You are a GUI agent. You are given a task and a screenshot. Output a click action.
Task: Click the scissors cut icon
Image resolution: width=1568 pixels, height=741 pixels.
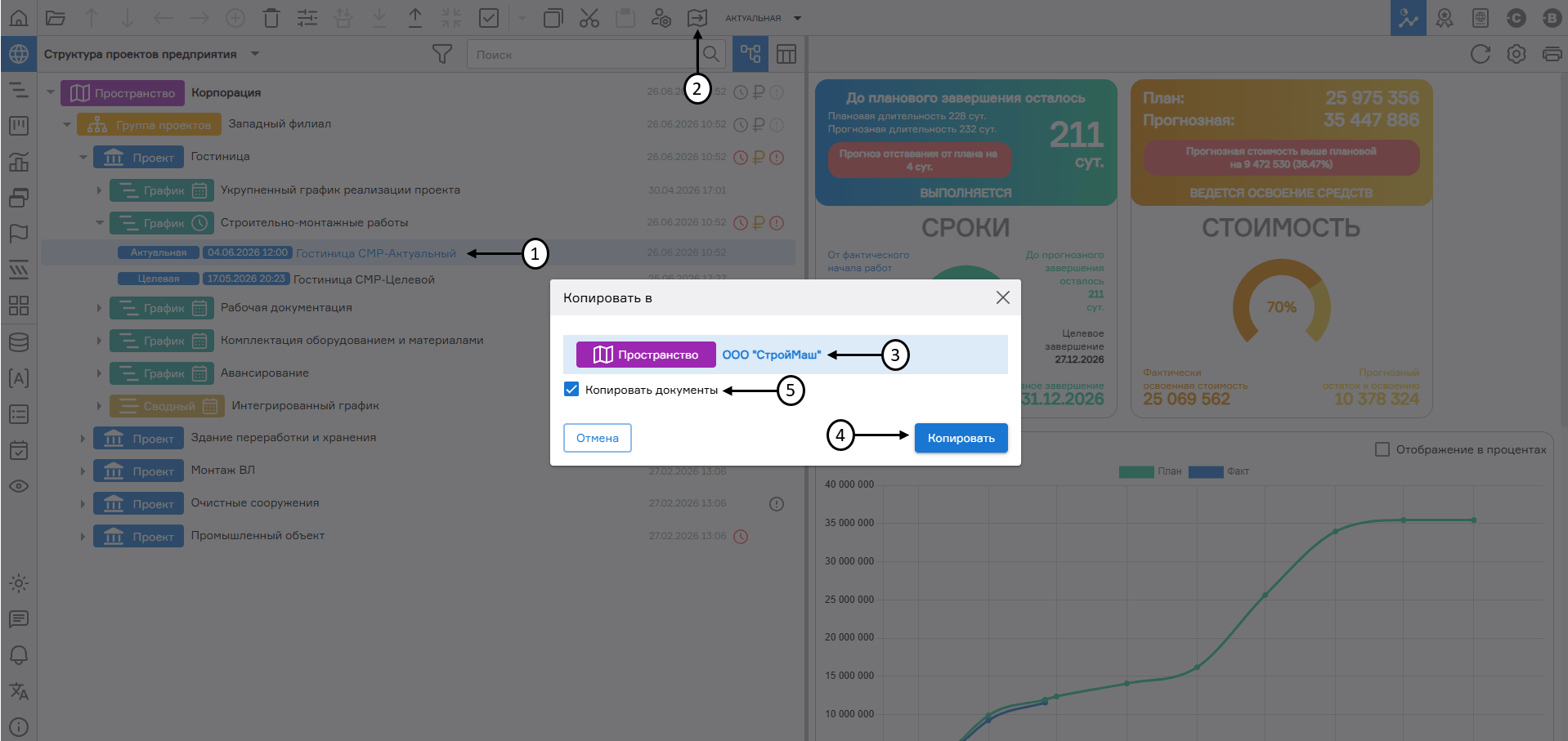point(589,17)
